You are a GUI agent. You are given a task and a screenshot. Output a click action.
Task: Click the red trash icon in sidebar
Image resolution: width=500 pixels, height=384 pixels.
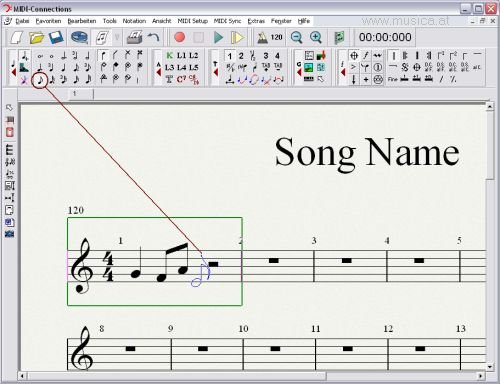click(10, 132)
